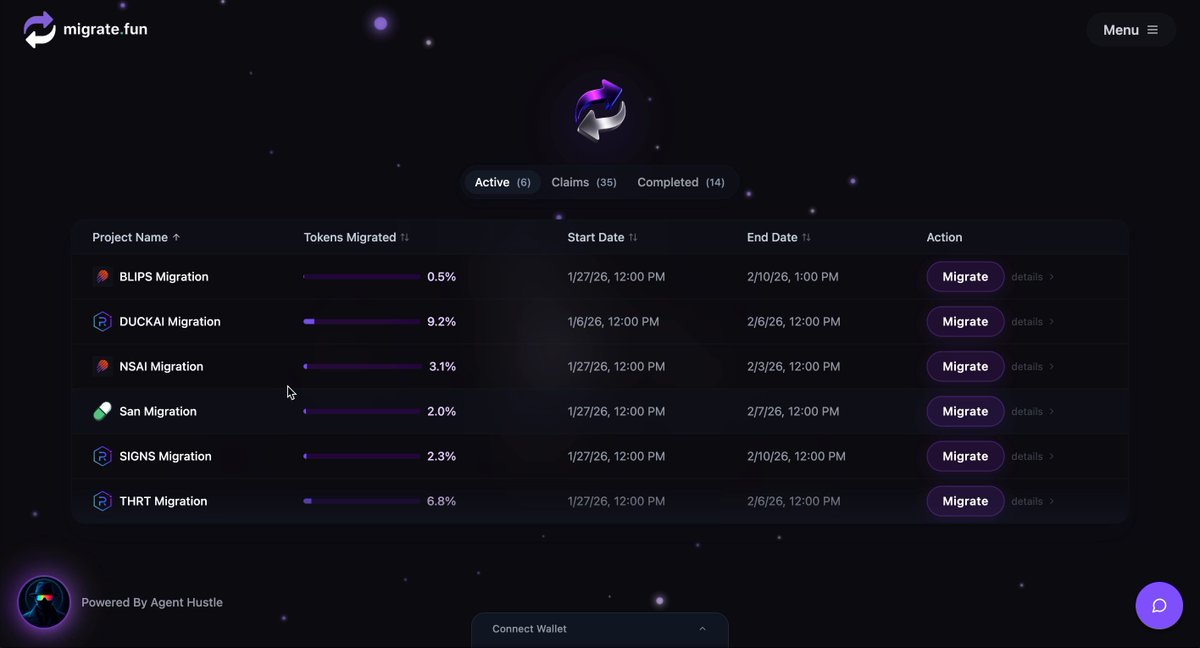This screenshot has height=648, width=1200.
Task: Open the Menu hamburger button
Action: (x=1131, y=30)
